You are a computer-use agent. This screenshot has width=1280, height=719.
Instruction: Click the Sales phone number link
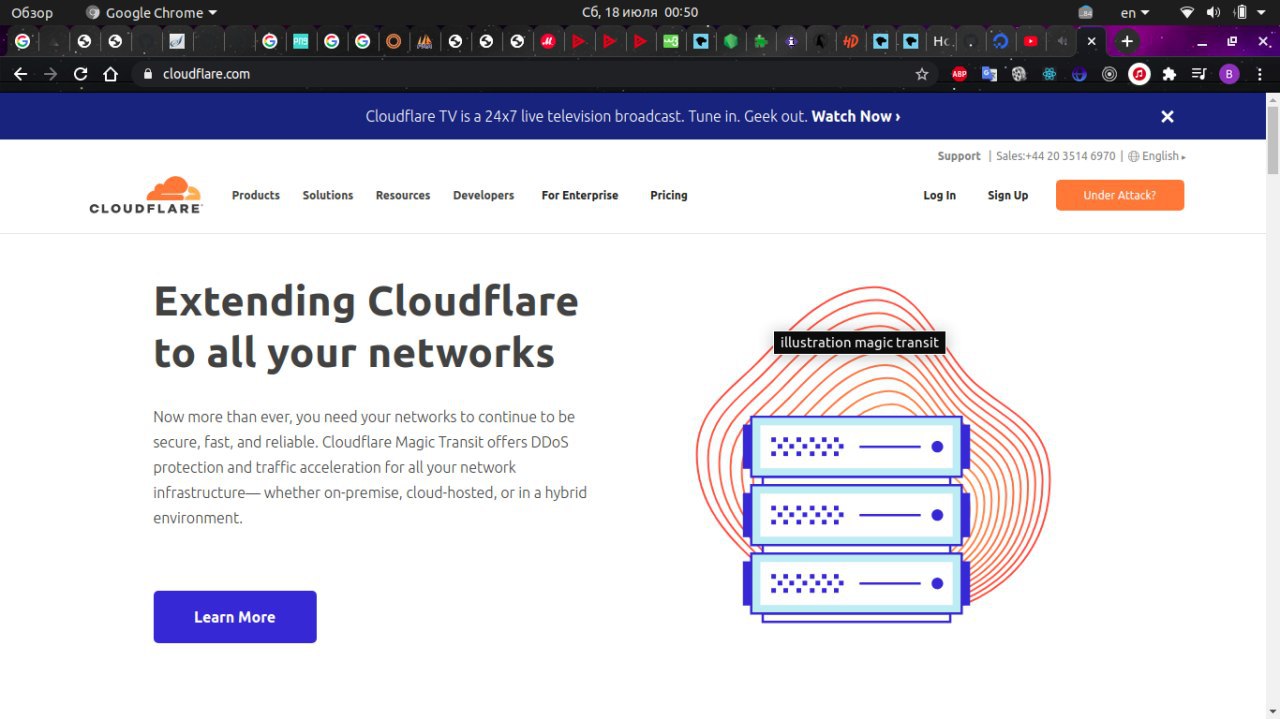click(1055, 156)
